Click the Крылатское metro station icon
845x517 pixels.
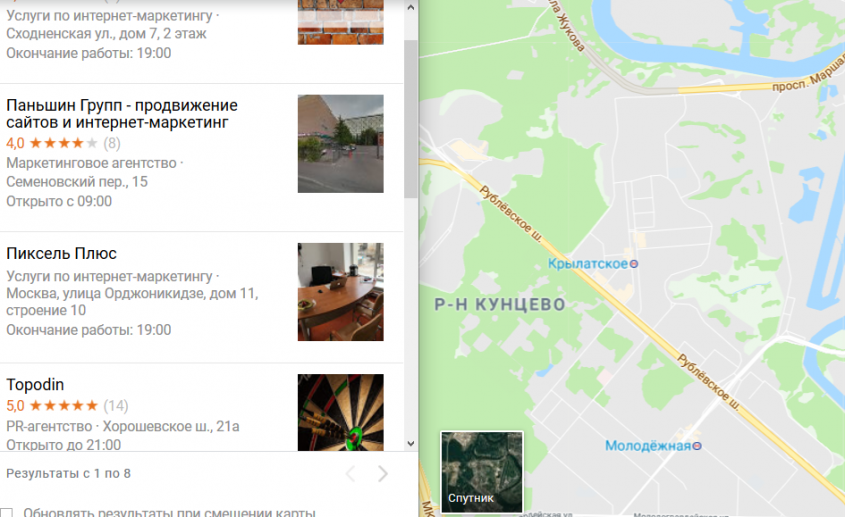[x=634, y=264]
